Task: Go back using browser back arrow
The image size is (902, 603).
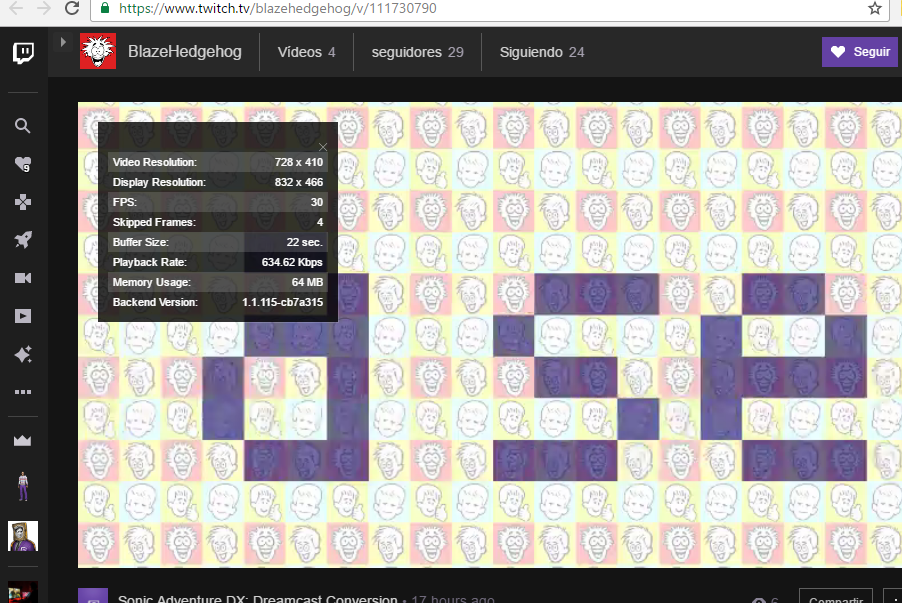Action: [16, 8]
